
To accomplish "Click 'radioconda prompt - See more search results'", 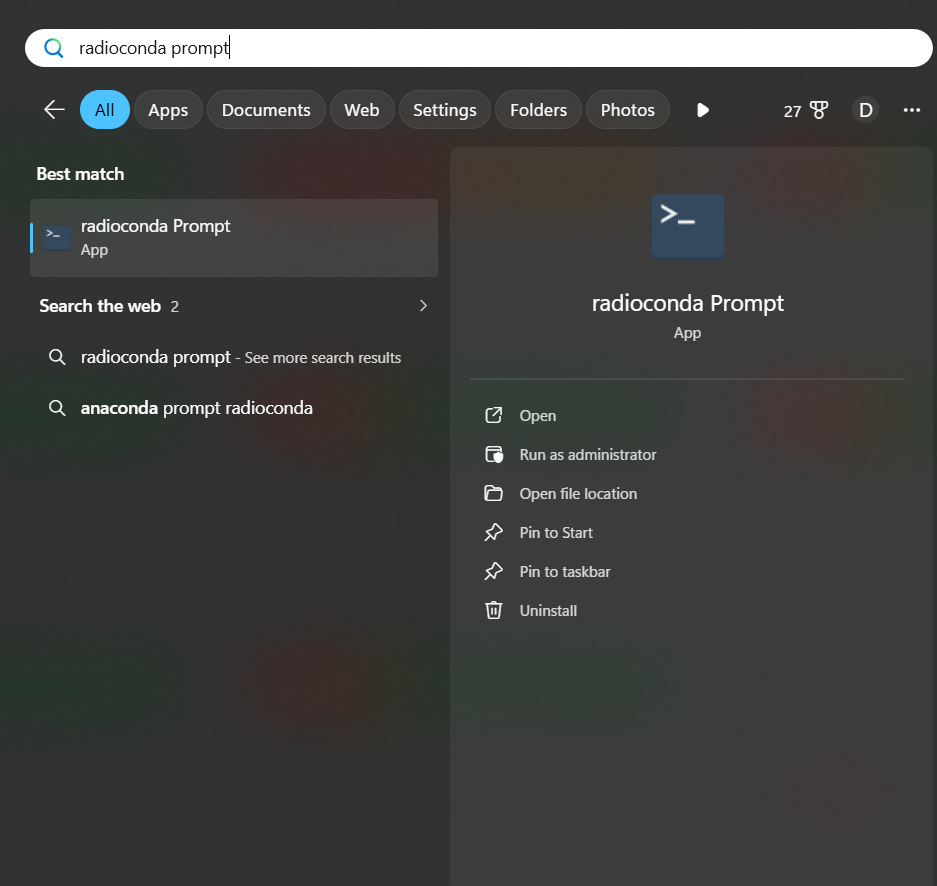I will pyautogui.click(x=241, y=357).
